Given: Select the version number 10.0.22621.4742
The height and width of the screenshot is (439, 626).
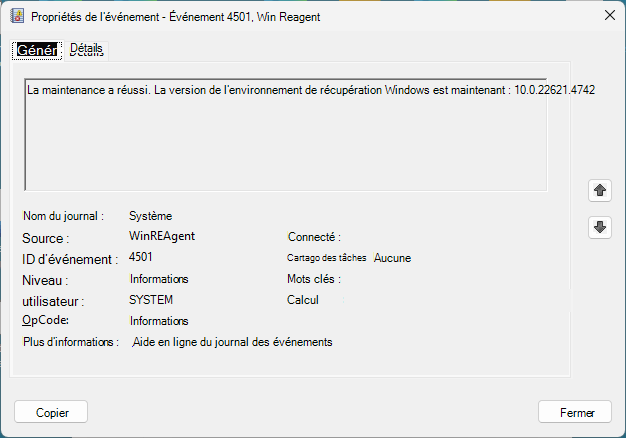Looking at the screenshot, I should pyautogui.click(x=555, y=90).
